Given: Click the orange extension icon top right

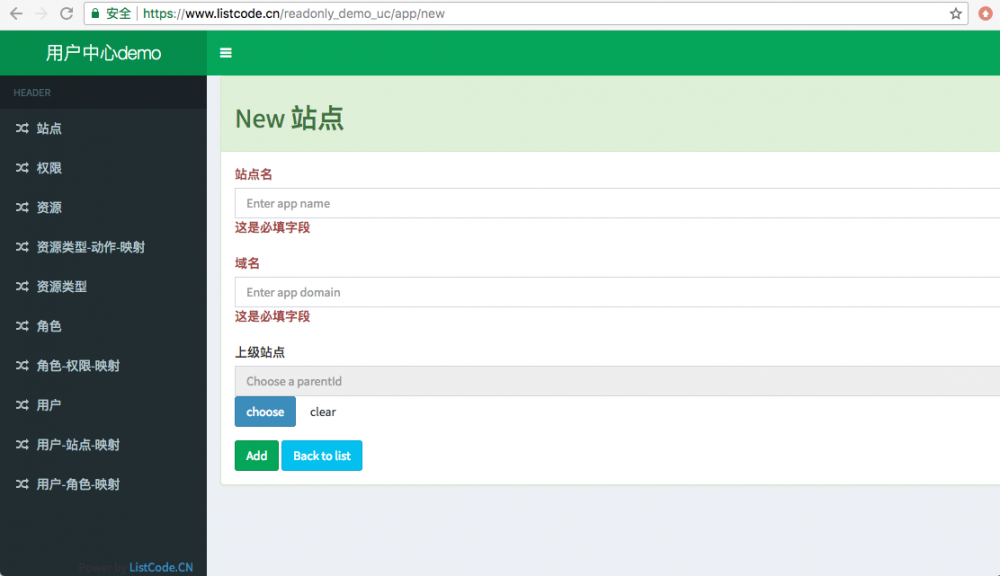Looking at the screenshot, I should point(984,14).
